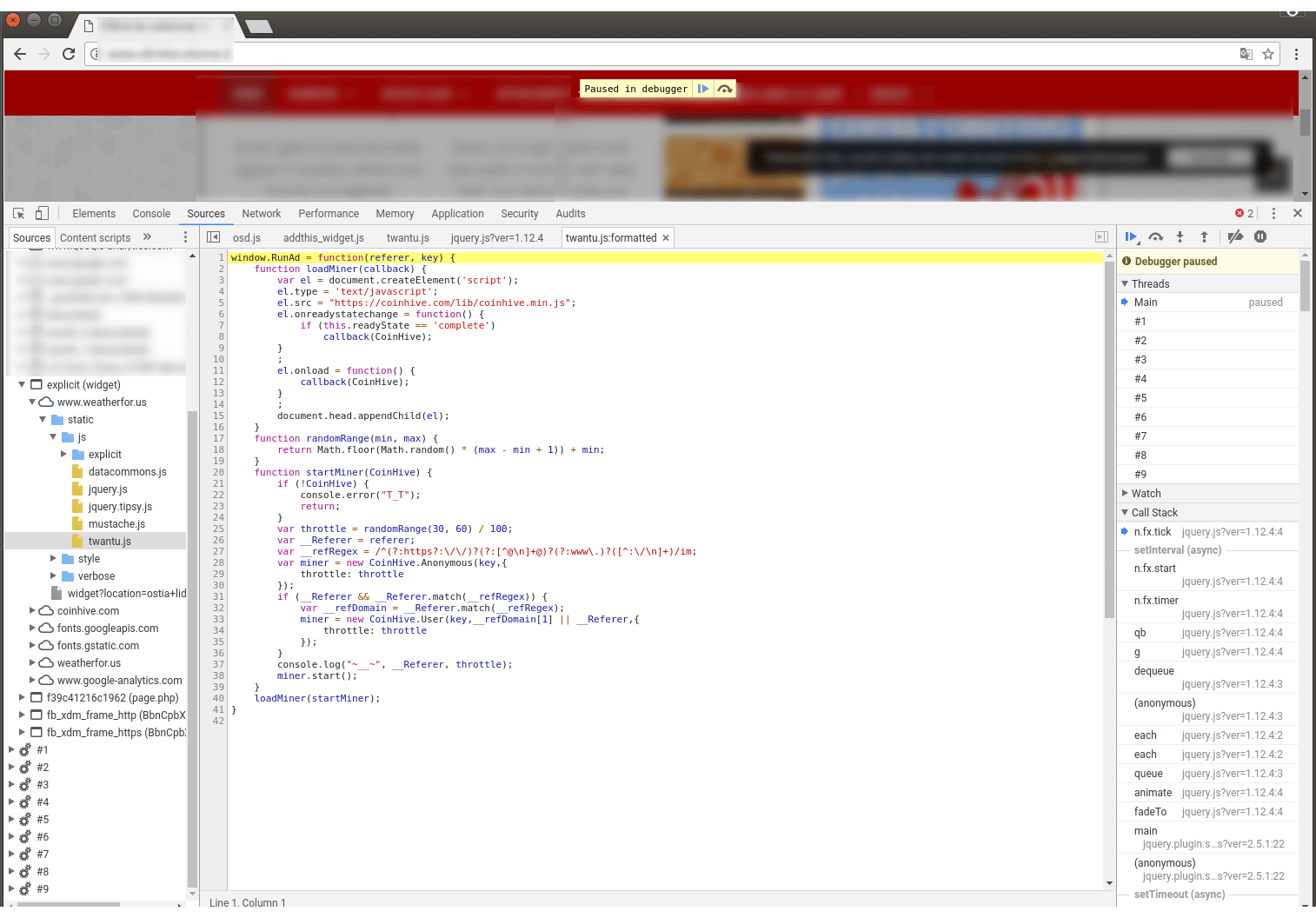Toggle device toolbar

tap(42, 213)
